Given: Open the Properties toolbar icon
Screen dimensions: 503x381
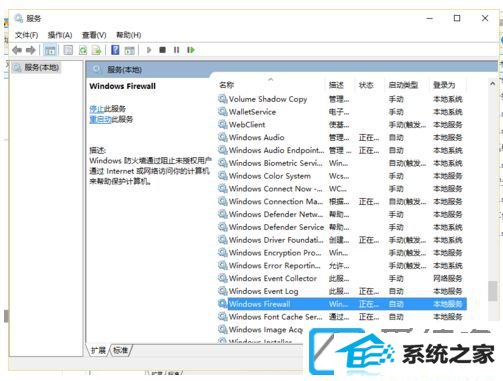Looking at the screenshot, I should pyautogui.click(x=68, y=50).
